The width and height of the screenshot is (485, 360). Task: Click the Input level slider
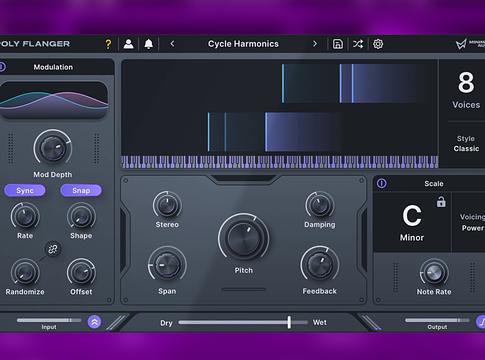pyautogui.click(x=49, y=320)
